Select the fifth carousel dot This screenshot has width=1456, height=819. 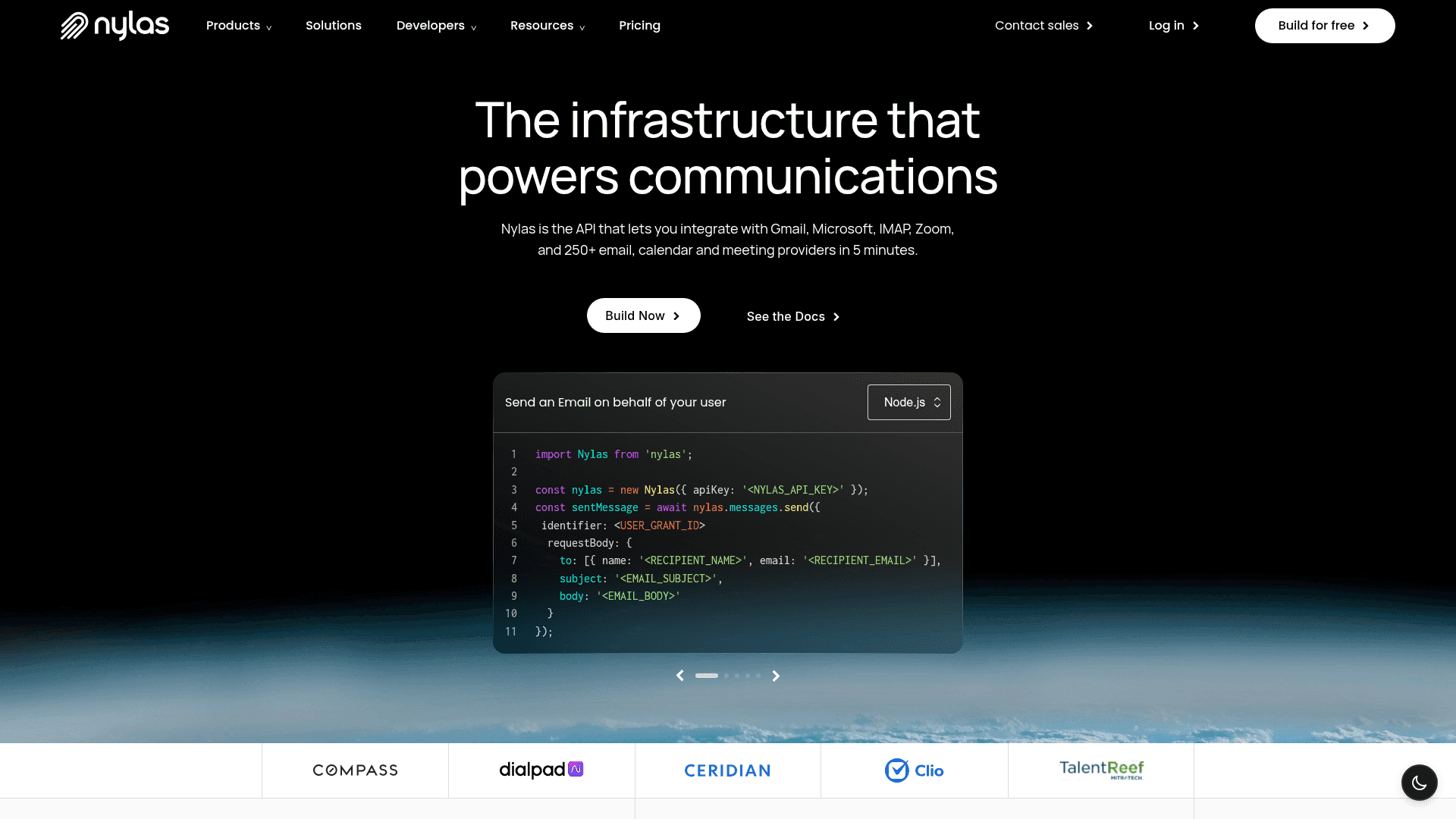coord(758,676)
